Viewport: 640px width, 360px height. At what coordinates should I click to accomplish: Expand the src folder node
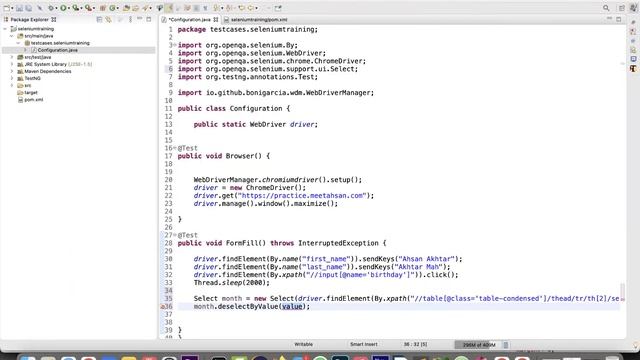coord(12,85)
